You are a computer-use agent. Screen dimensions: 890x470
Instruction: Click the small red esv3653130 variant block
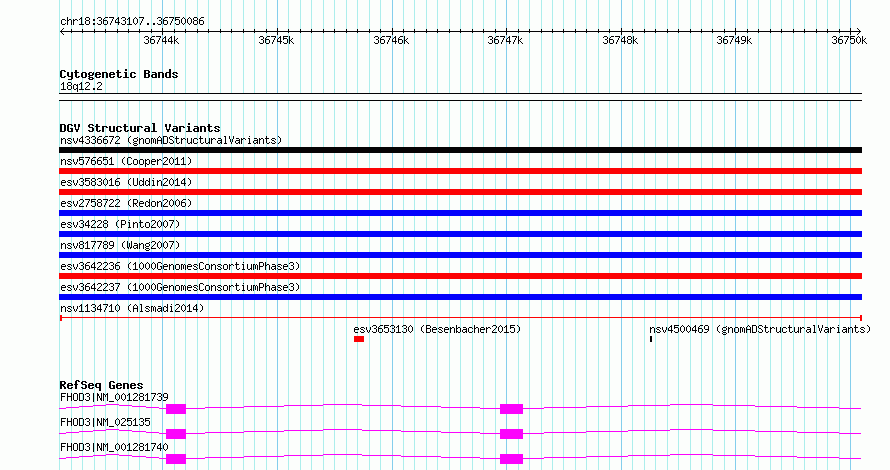359,339
